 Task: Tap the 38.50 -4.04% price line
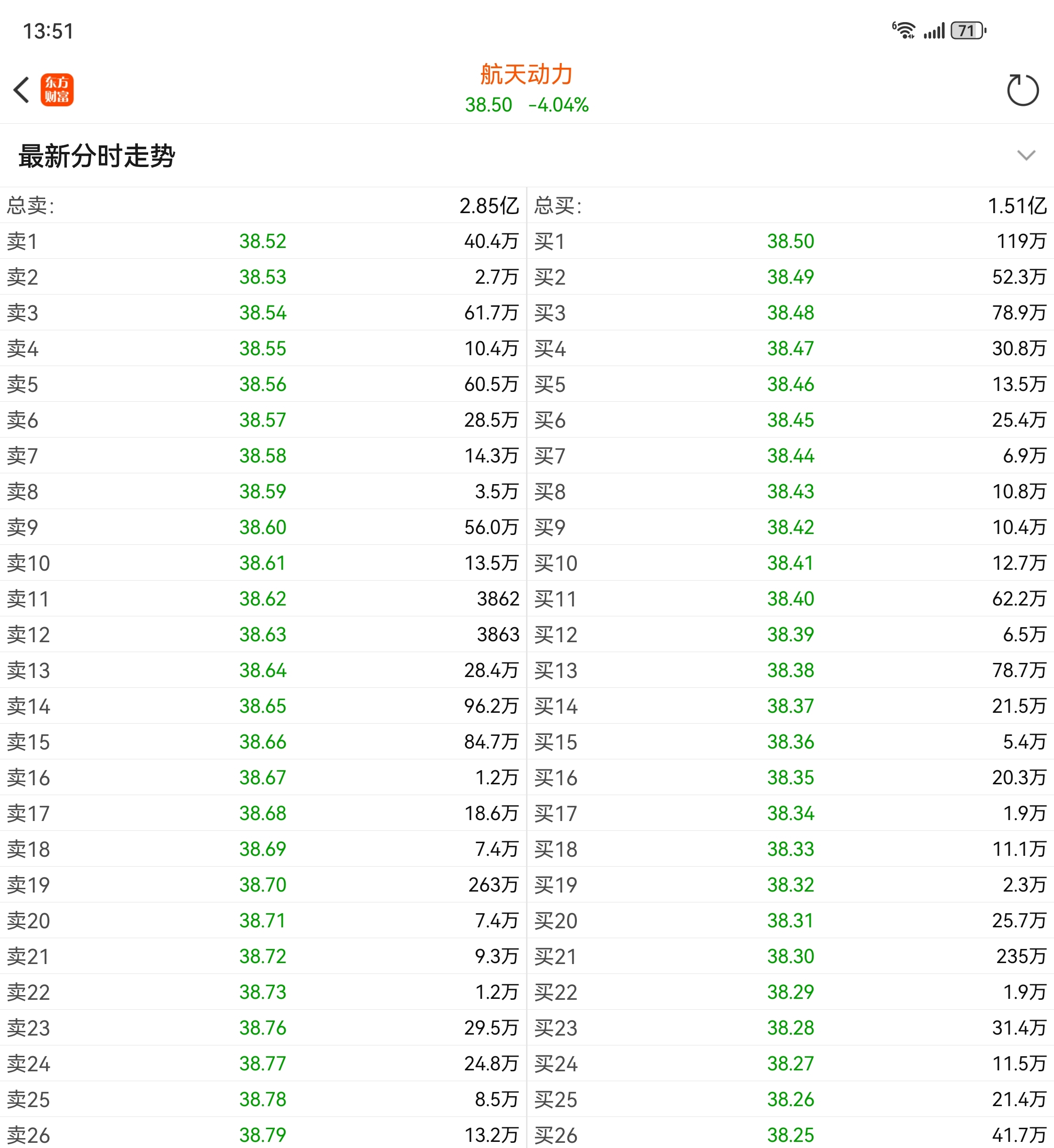pyautogui.click(x=526, y=105)
